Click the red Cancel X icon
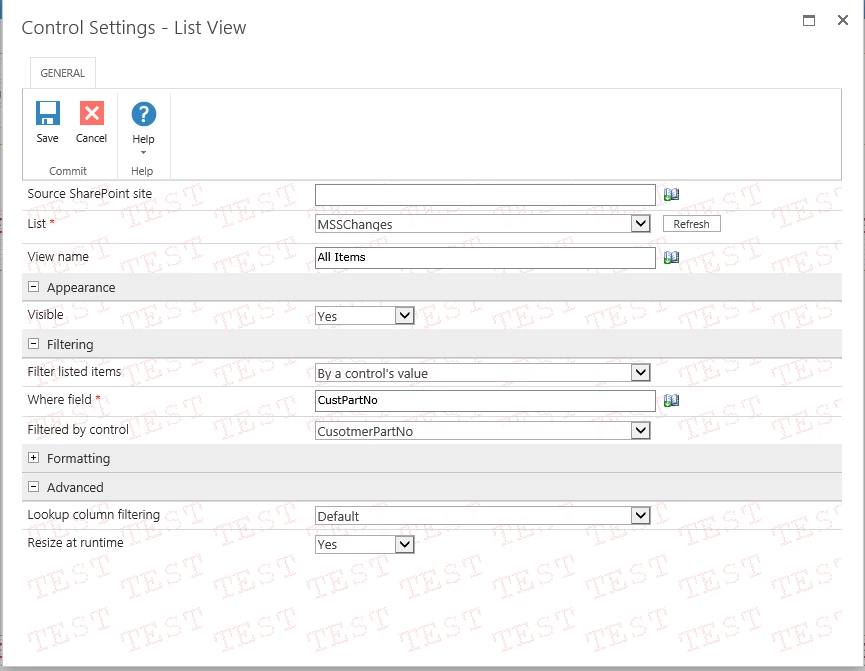The image size is (865, 671). 92,113
